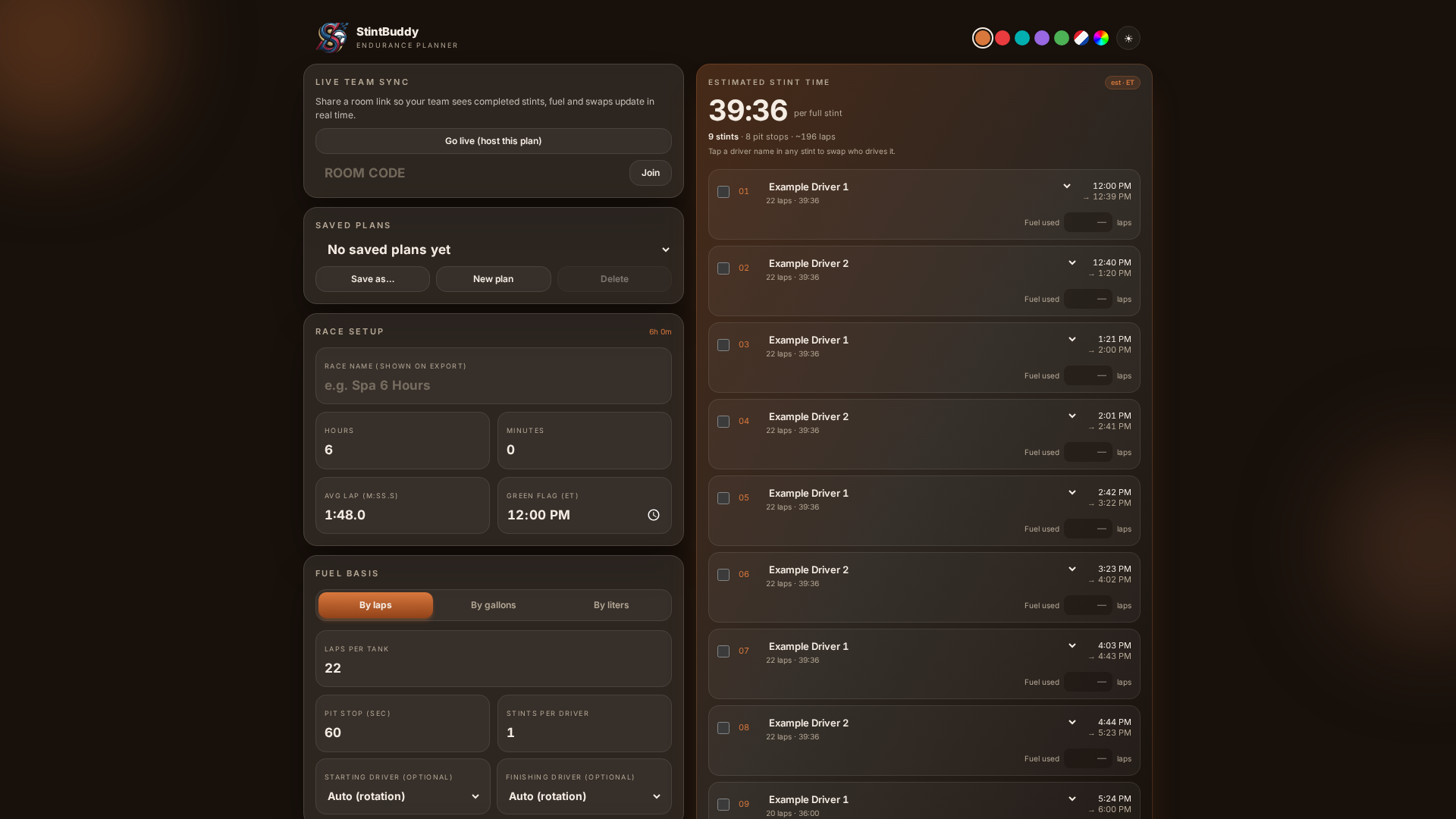Click the Pit Stop seconds field

403,723
